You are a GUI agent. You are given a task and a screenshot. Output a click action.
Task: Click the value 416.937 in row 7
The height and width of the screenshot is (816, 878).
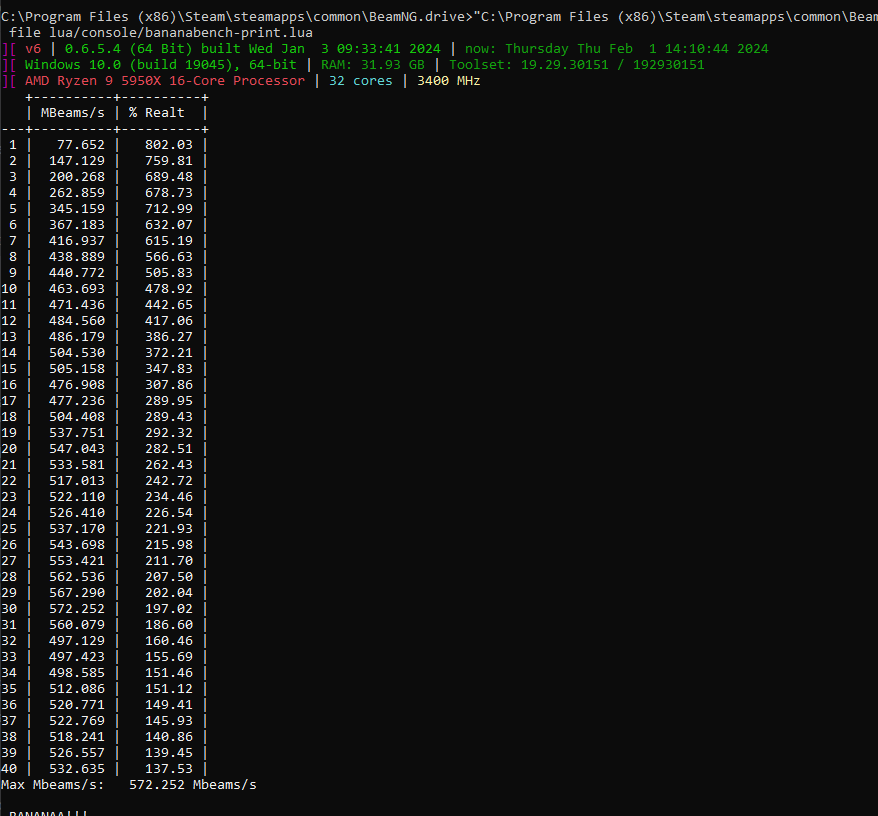[77, 241]
